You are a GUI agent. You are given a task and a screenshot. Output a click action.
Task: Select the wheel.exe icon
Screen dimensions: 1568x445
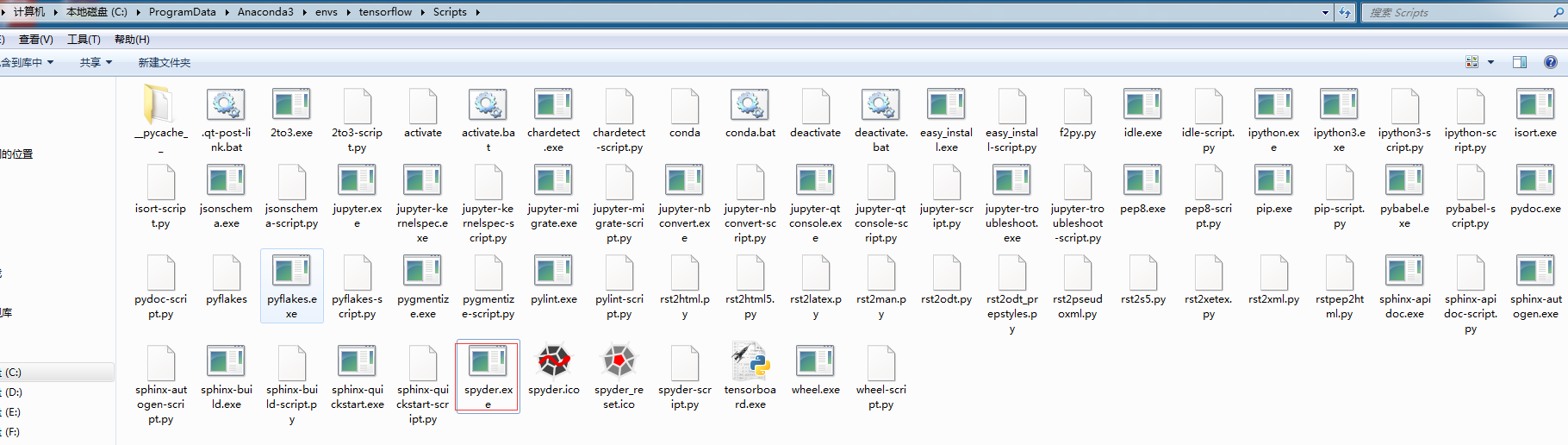815,362
